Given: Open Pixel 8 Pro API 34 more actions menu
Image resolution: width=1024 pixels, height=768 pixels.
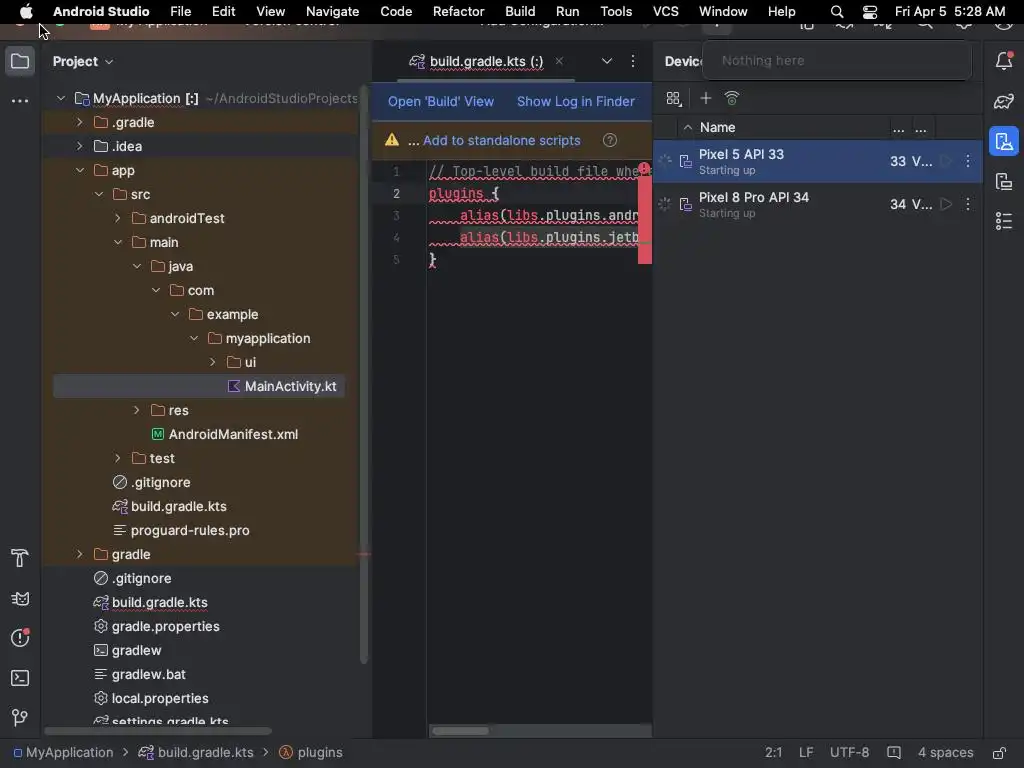Looking at the screenshot, I should pyautogui.click(x=968, y=204).
